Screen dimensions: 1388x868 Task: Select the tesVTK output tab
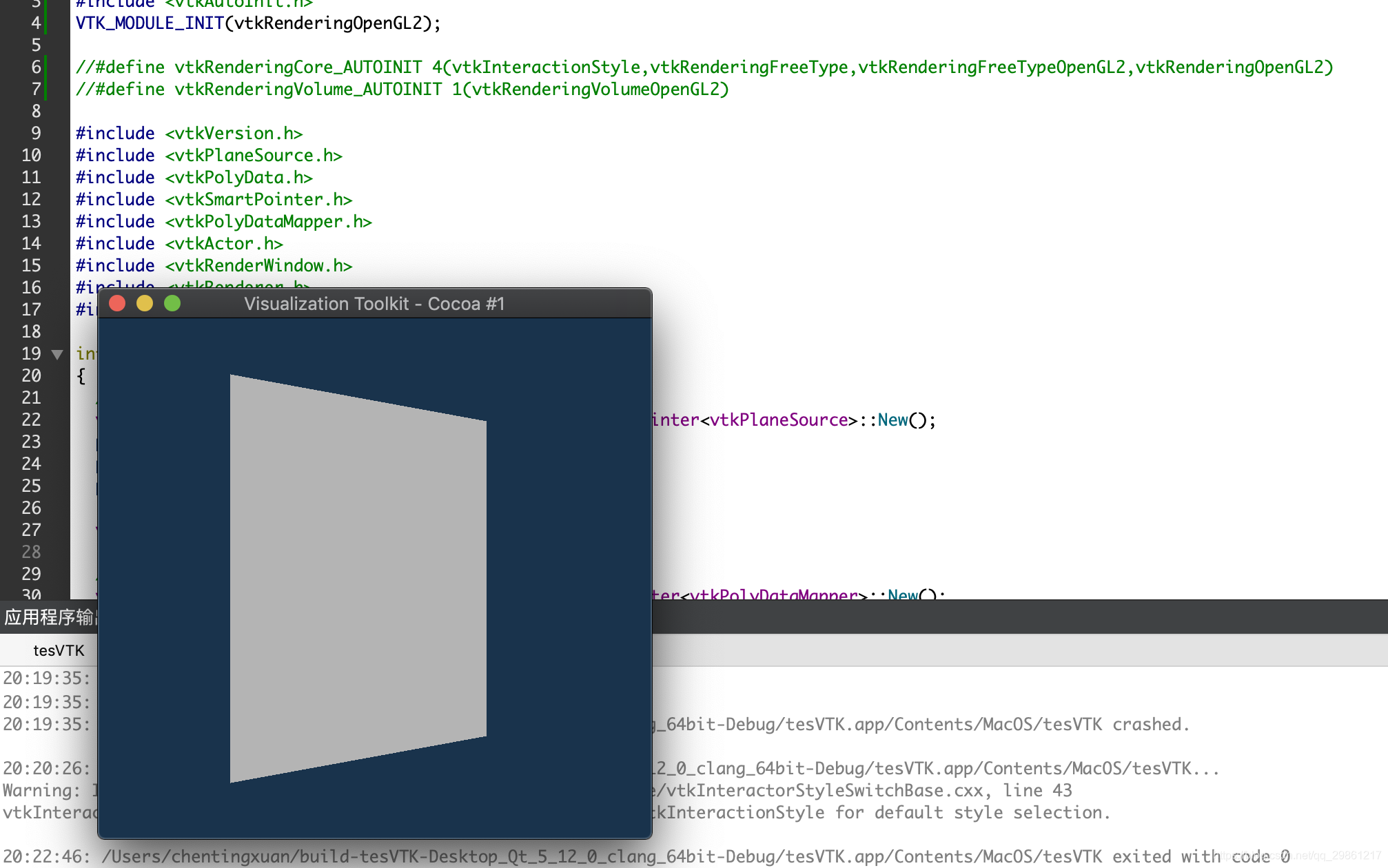pyautogui.click(x=59, y=650)
